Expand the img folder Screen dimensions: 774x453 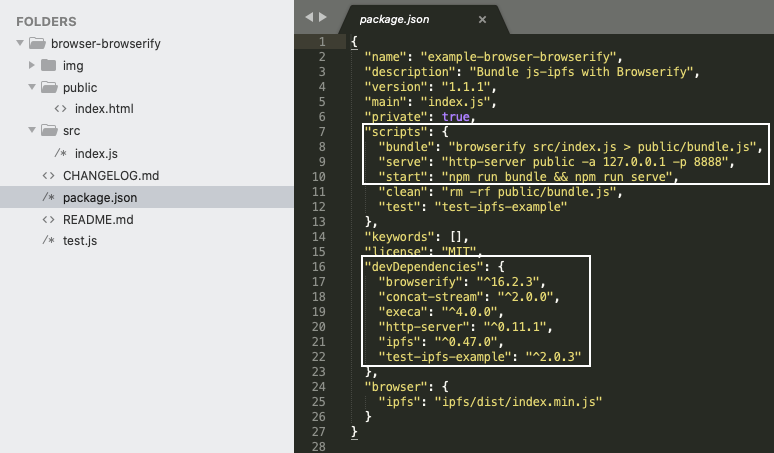(32, 65)
